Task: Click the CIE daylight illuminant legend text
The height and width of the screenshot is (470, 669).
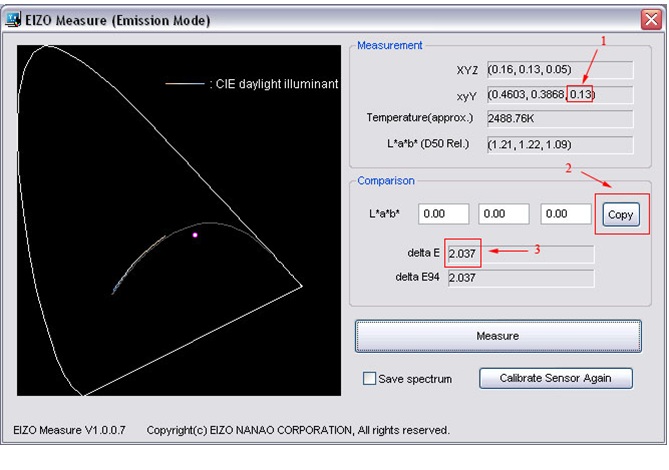Action: (x=277, y=84)
